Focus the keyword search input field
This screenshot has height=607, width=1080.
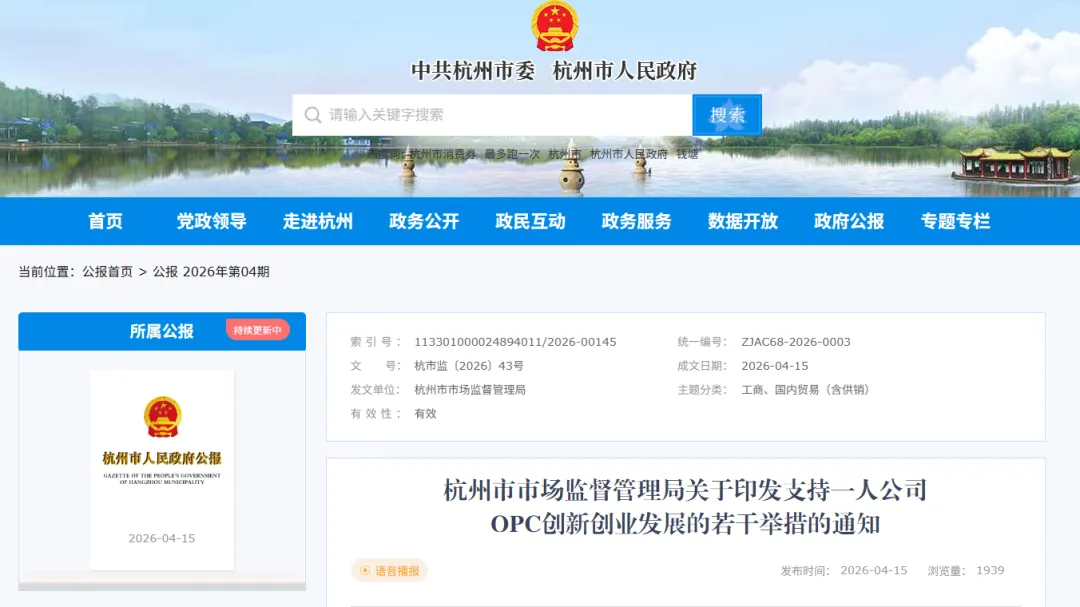click(492, 115)
